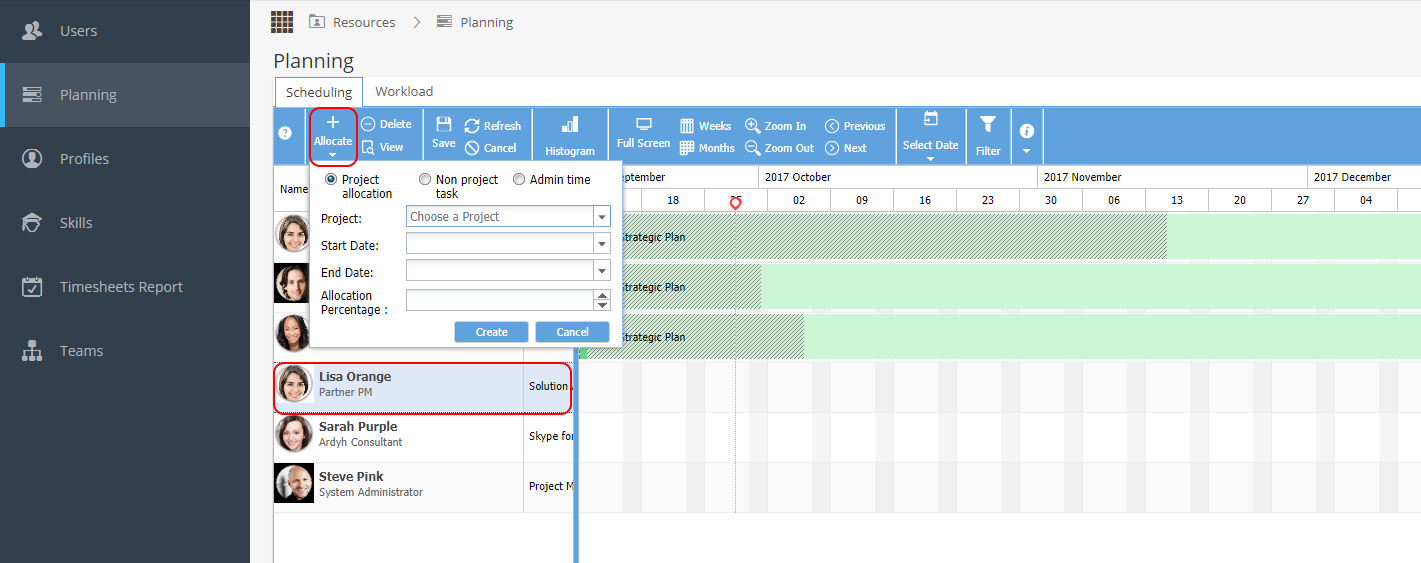
Task: Open Timesheets Report in sidebar
Action: 121,287
